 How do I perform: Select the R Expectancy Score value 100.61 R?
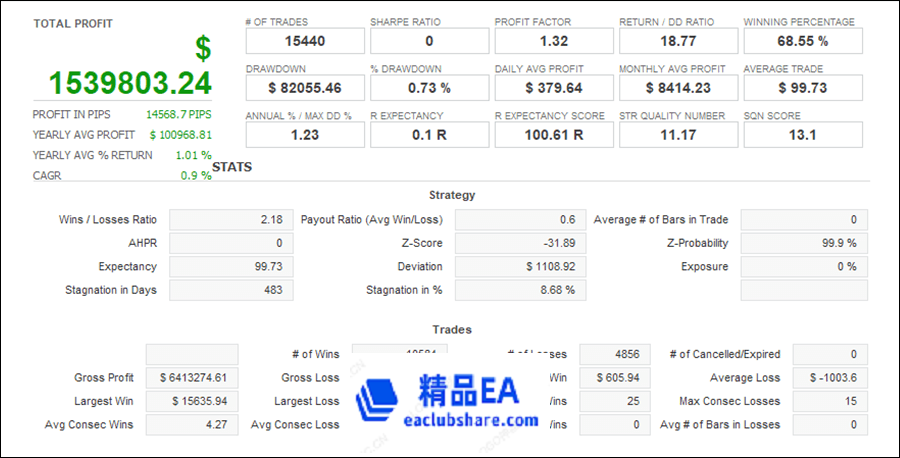coord(554,135)
